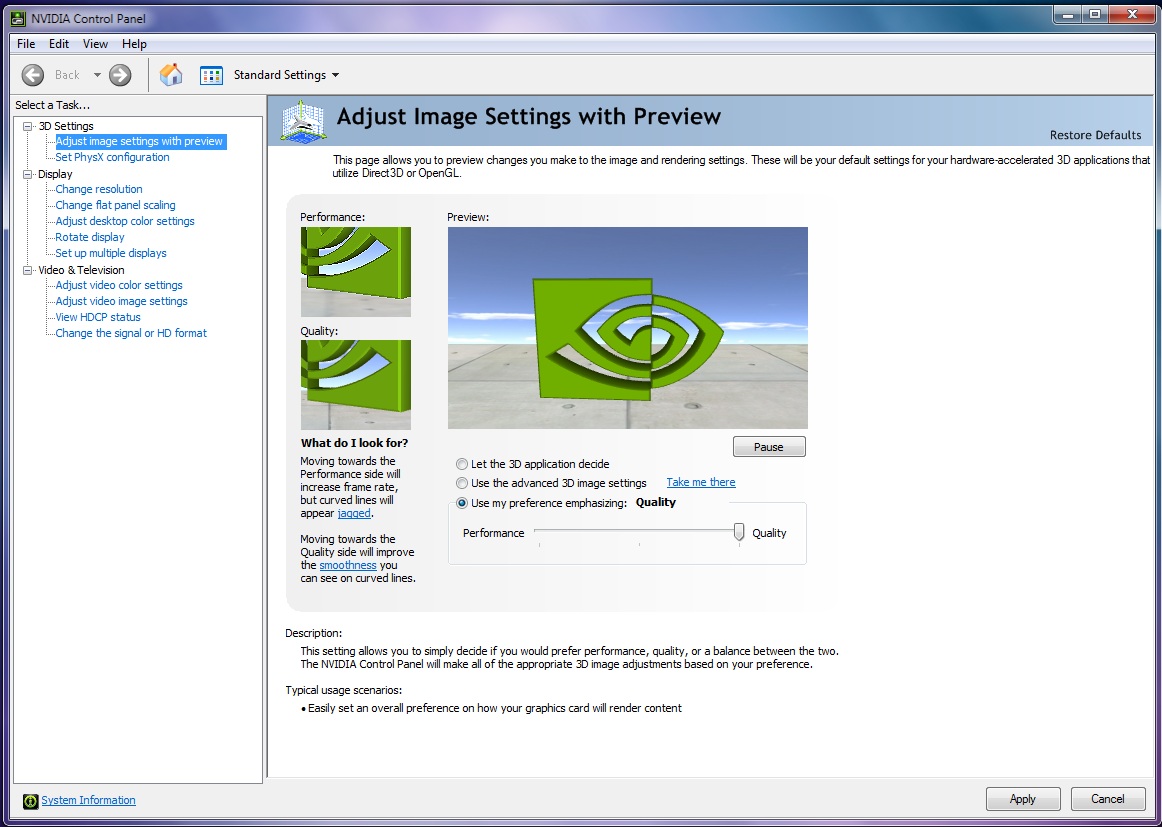The image size is (1162, 827).
Task: Select Let the 3D application decide
Action: pos(462,464)
